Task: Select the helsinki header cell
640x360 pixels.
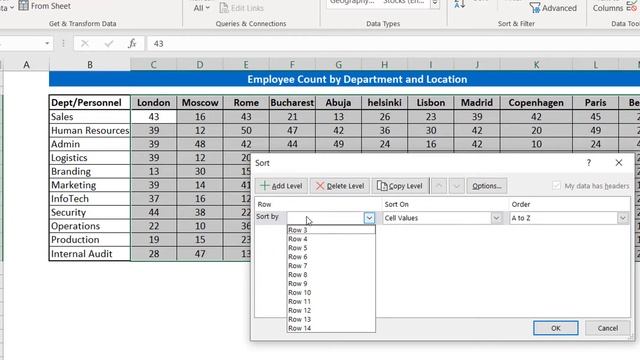Action: coord(384,102)
